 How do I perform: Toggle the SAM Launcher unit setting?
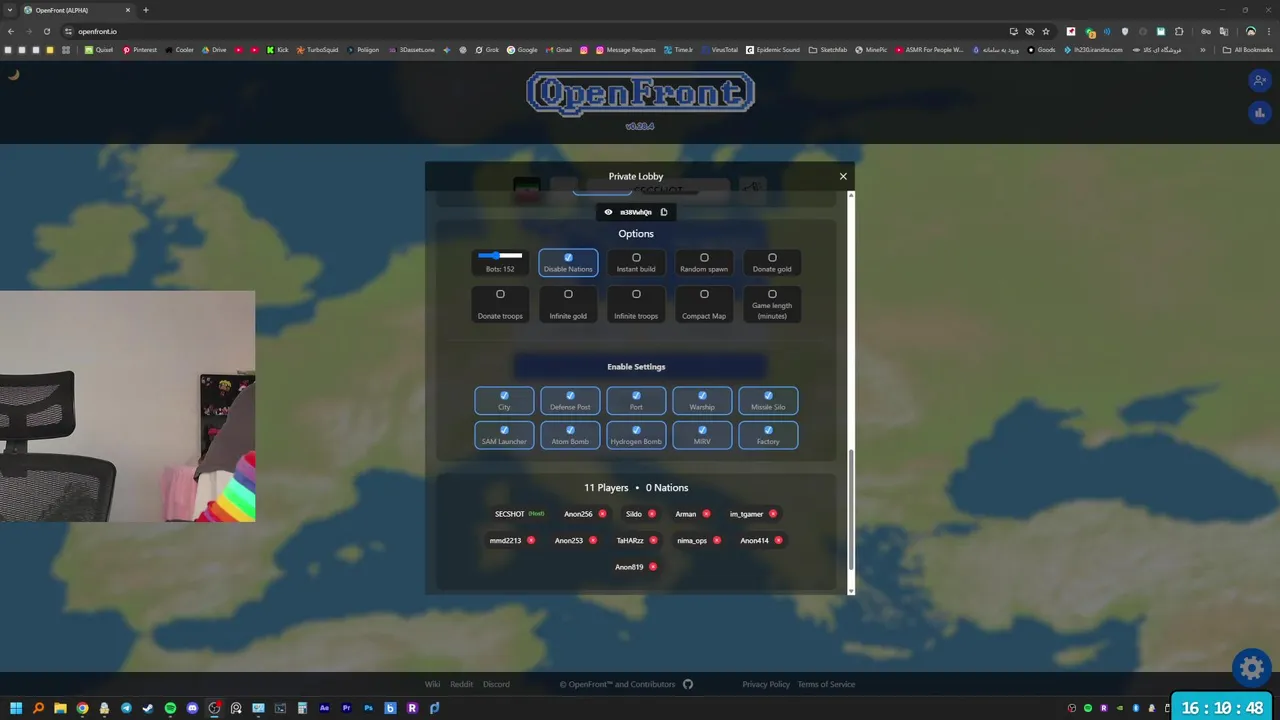pos(504,435)
